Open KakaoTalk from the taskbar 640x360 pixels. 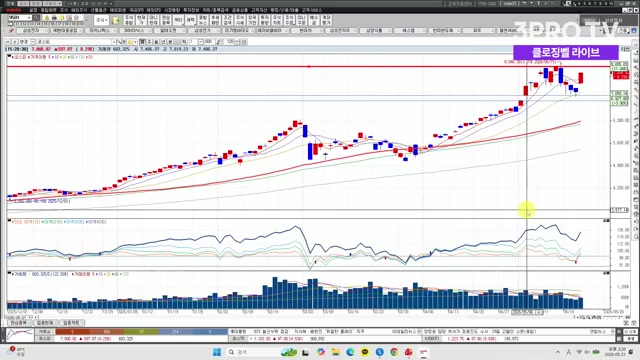pyautogui.click(x=365, y=352)
